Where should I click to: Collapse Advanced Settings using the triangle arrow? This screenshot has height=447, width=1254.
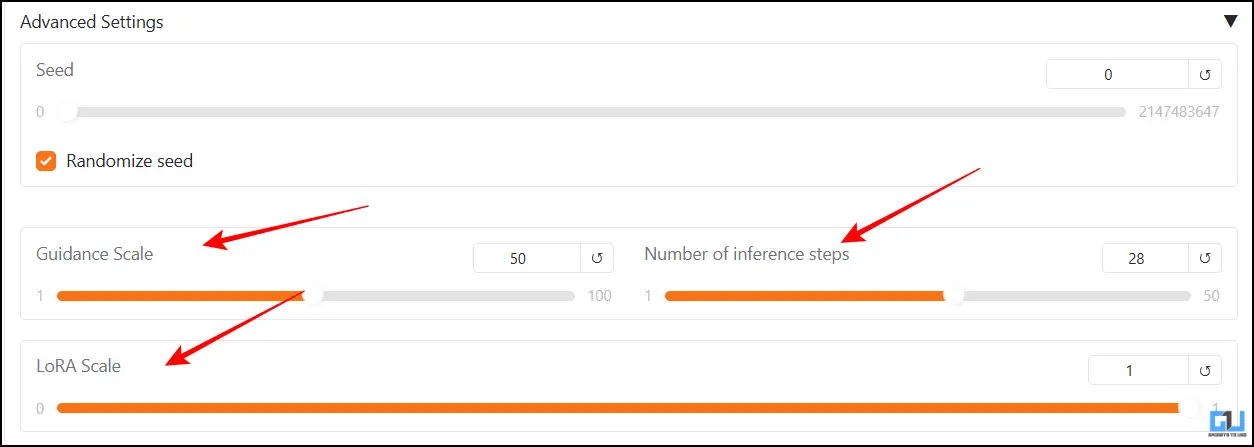1229,22
